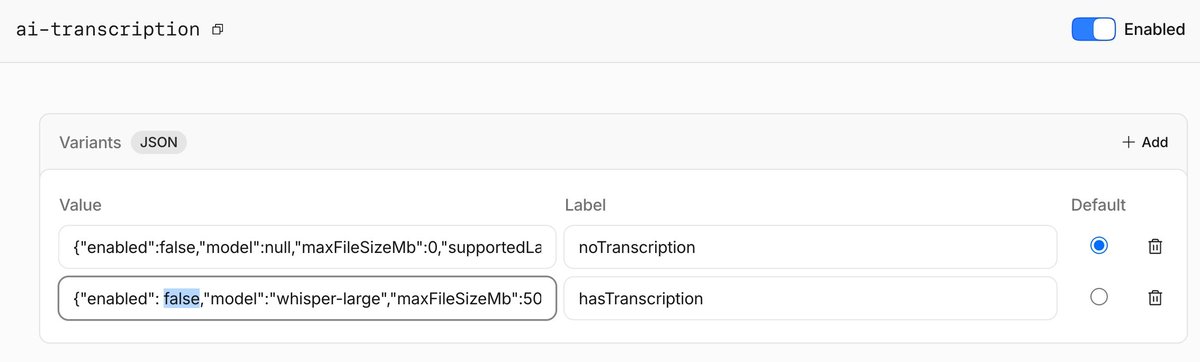This screenshot has width=1200, height=362.
Task: Edit the noTranscription JSON value field
Action: [x=307, y=247]
